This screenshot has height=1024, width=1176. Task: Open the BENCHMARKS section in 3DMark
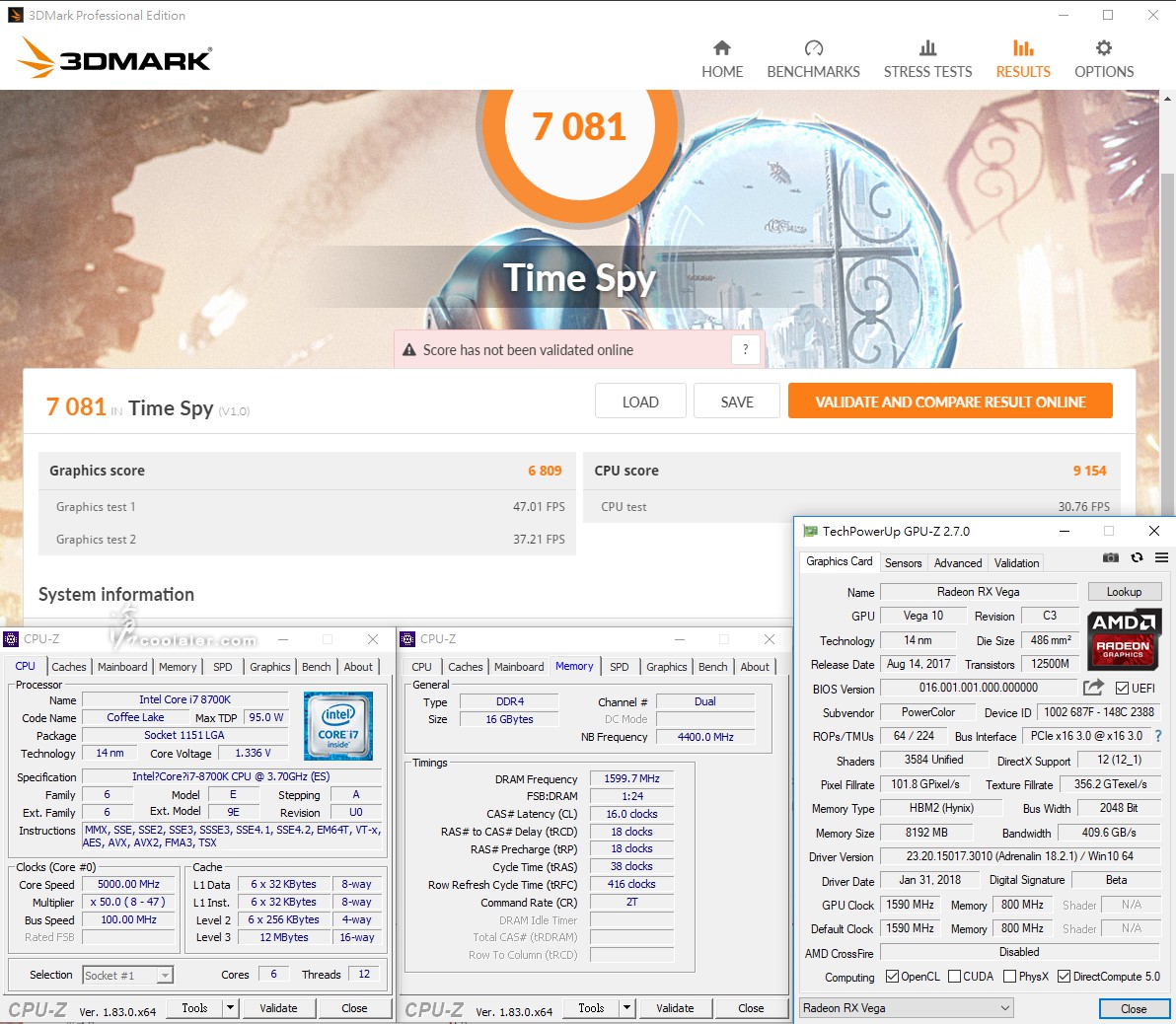point(813,59)
